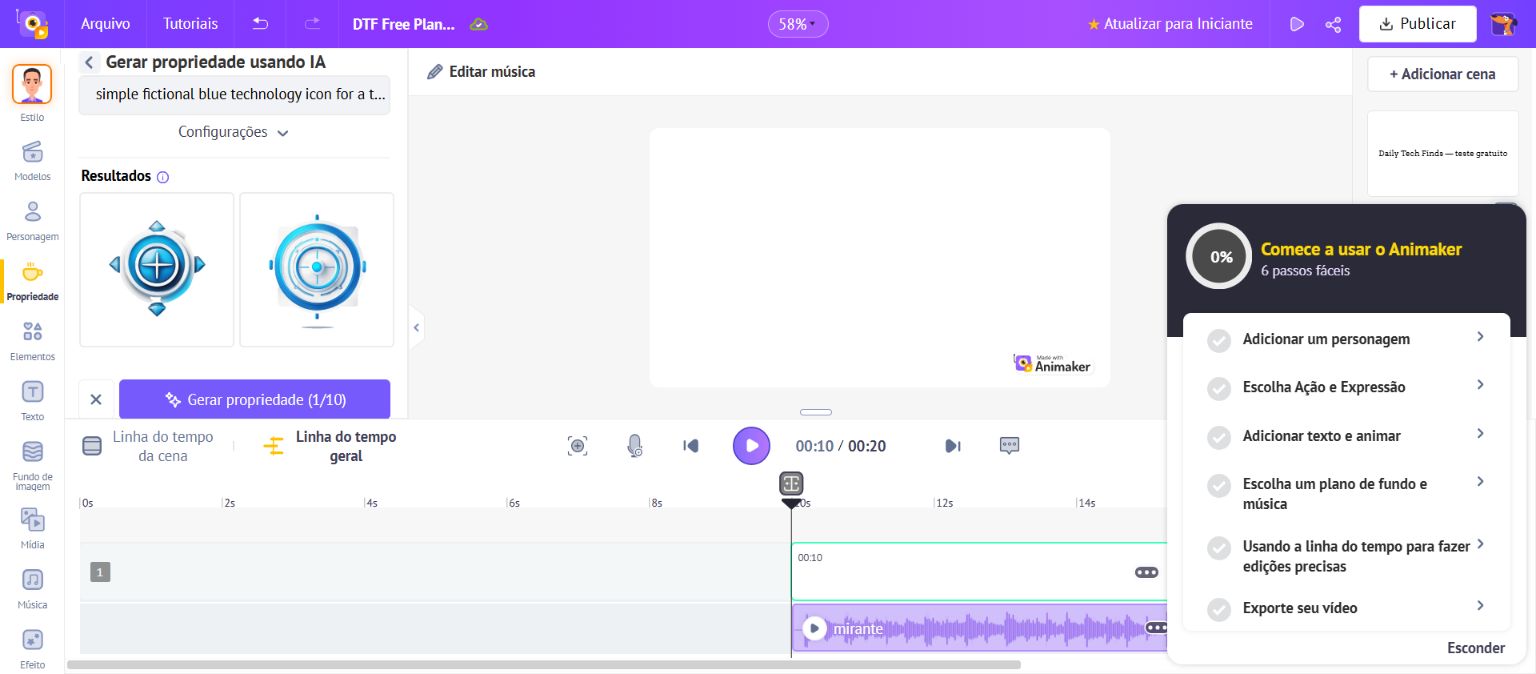This screenshot has height=674, width=1536.
Task: Click + Adicionar cena button
Action: pyautogui.click(x=1442, y=73)
